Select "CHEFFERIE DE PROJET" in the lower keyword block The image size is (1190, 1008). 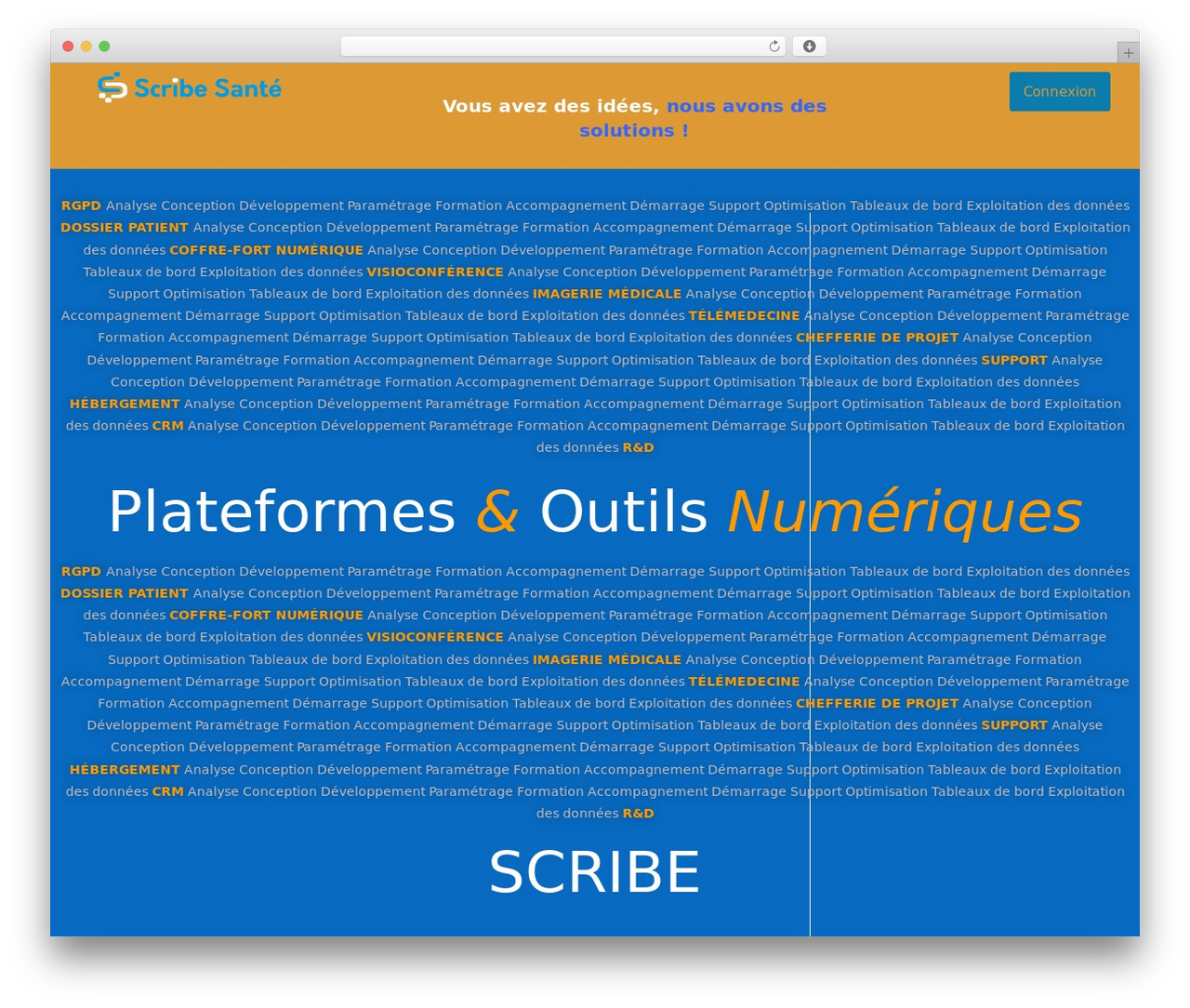(877, 704)
